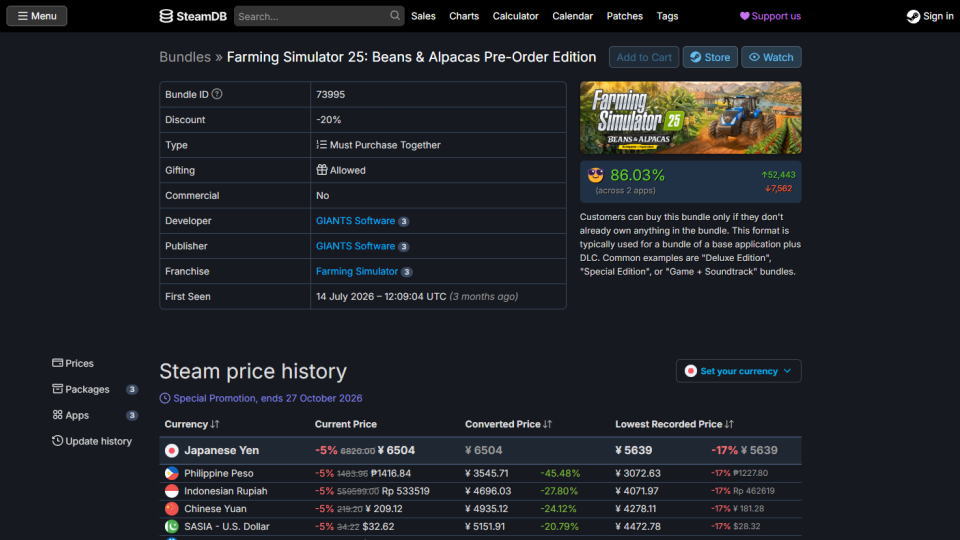Click the Japan flag in Yen row

pyautogui.click(x=171, y=451)
